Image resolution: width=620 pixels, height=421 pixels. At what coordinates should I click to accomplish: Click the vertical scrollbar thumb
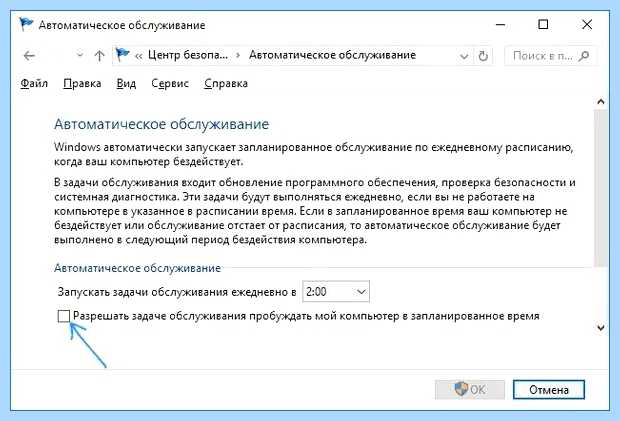[601, 189]
